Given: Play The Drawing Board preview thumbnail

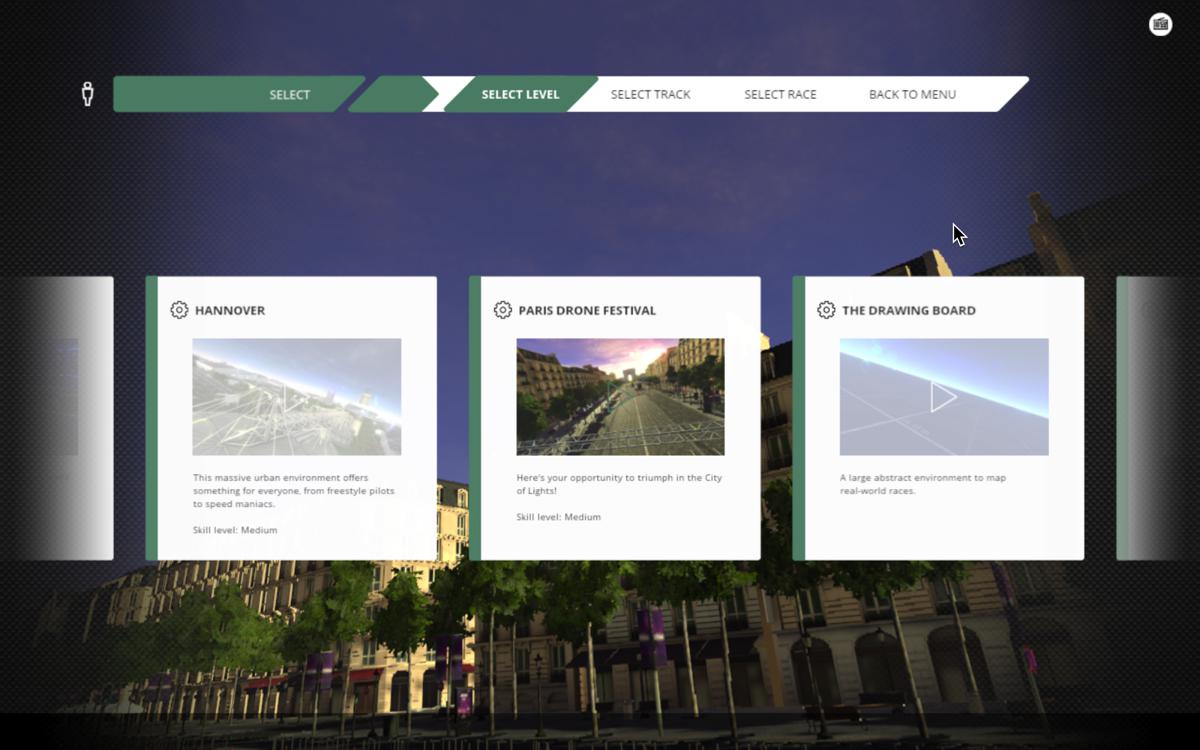Looking at the screenshot, I should [x=944, y=397].
